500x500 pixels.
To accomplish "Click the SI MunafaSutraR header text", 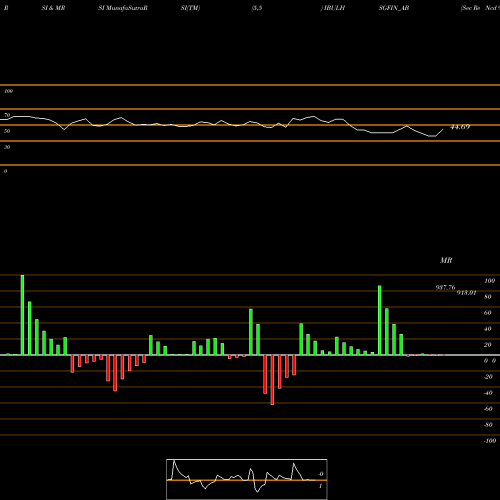I will [123, 8].
